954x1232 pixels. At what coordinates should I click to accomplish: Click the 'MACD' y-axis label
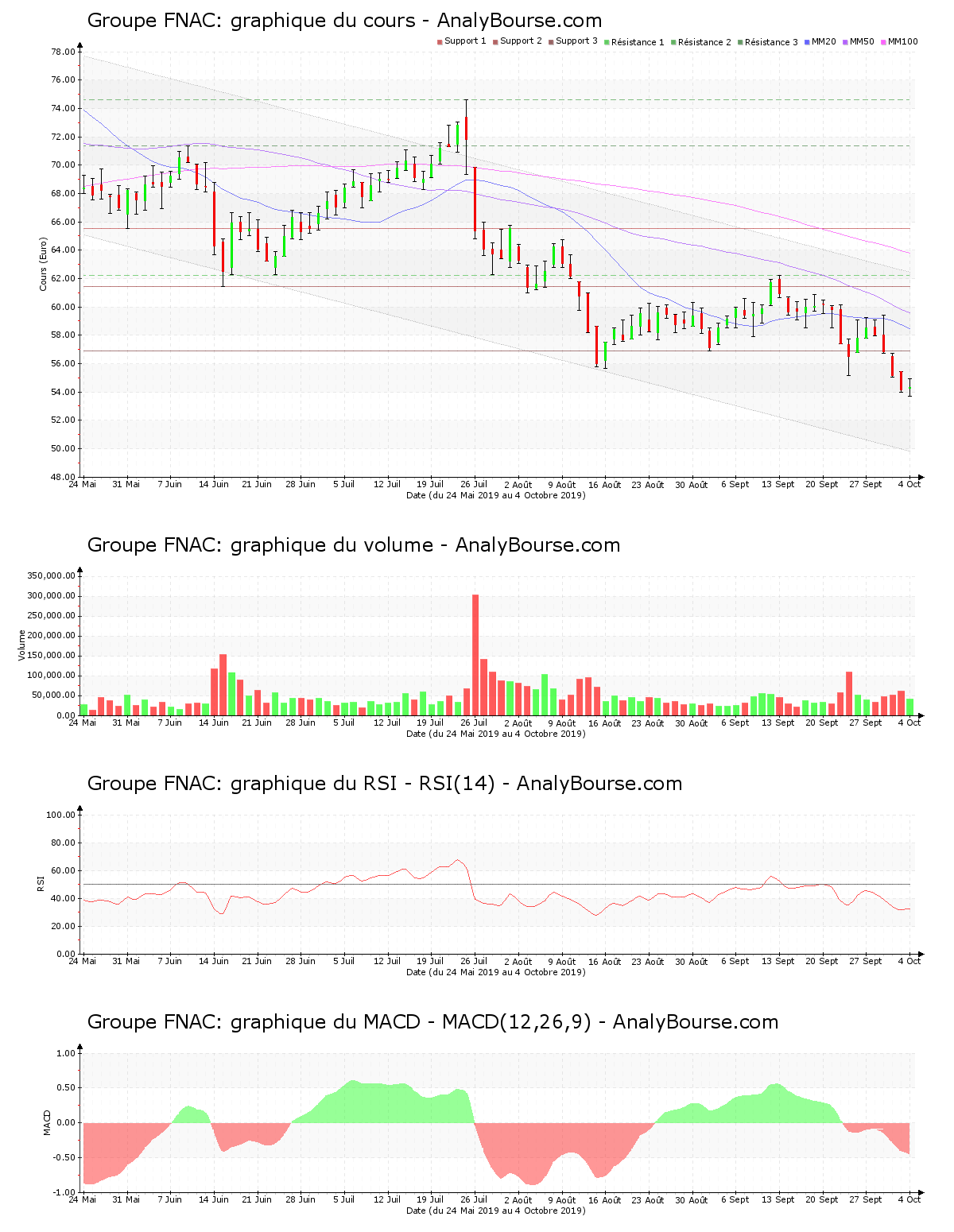coord(47,1122)
